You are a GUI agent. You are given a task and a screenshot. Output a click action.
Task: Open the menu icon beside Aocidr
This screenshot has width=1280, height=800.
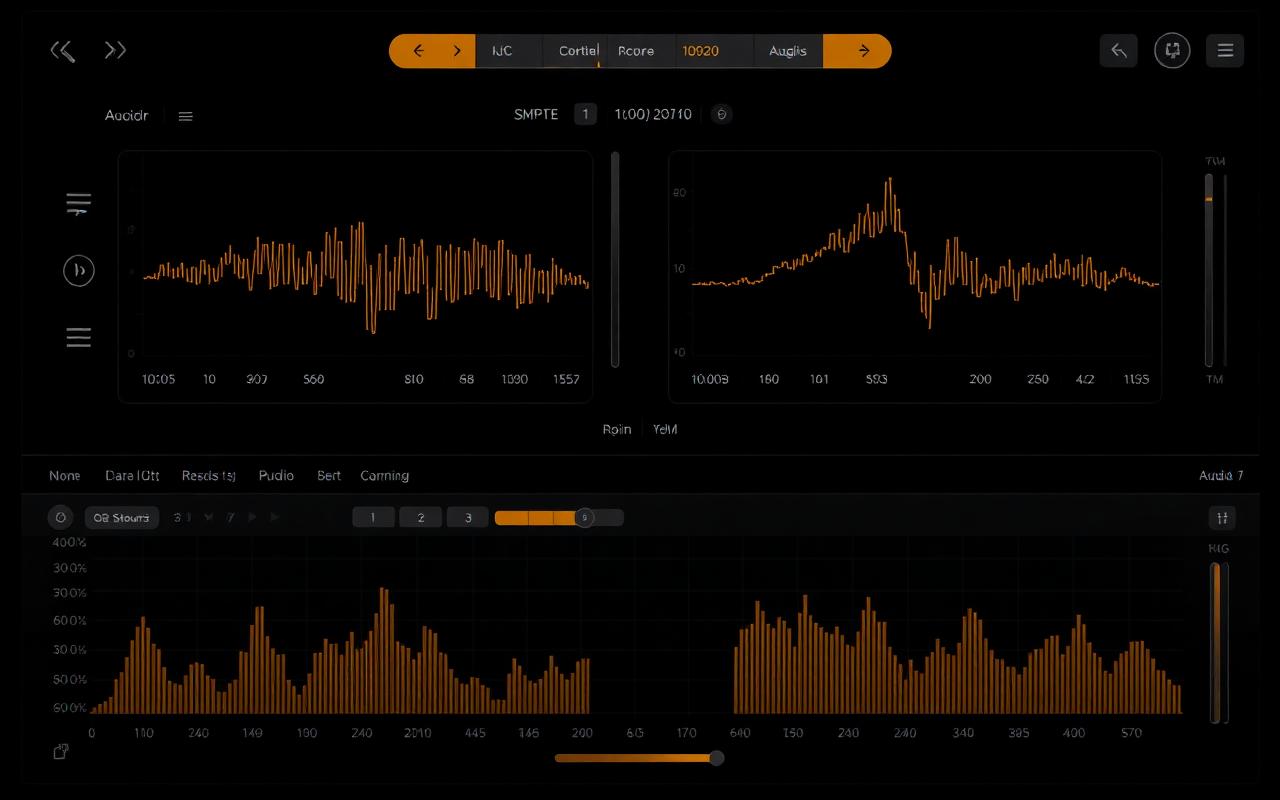(x=185, y=116)
